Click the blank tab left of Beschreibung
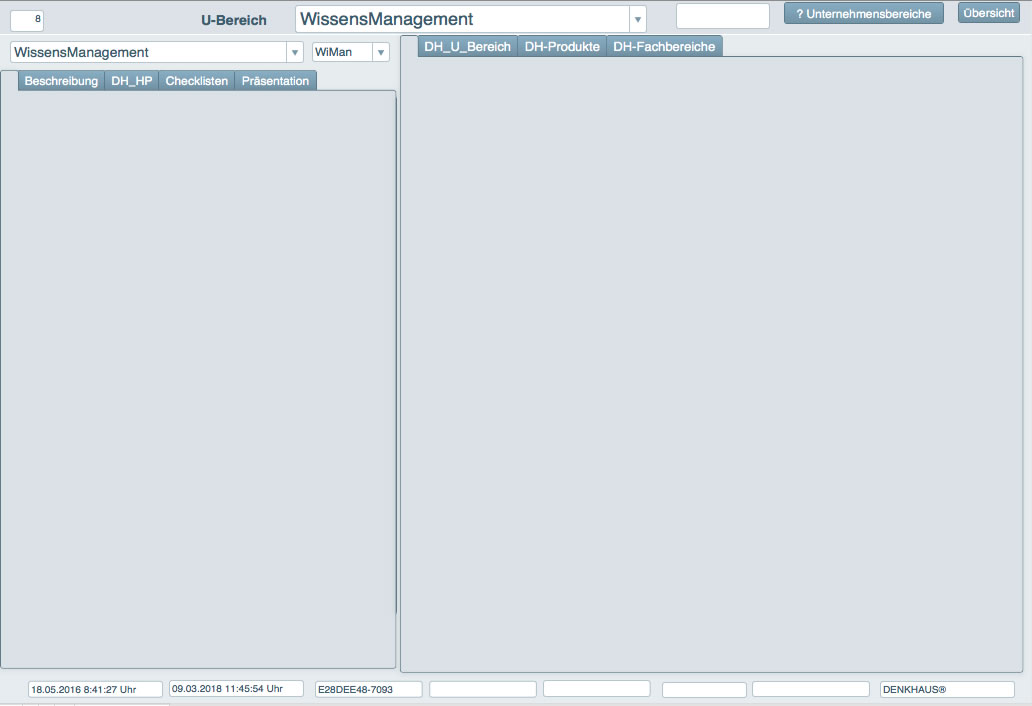 (x=9, y=81)
